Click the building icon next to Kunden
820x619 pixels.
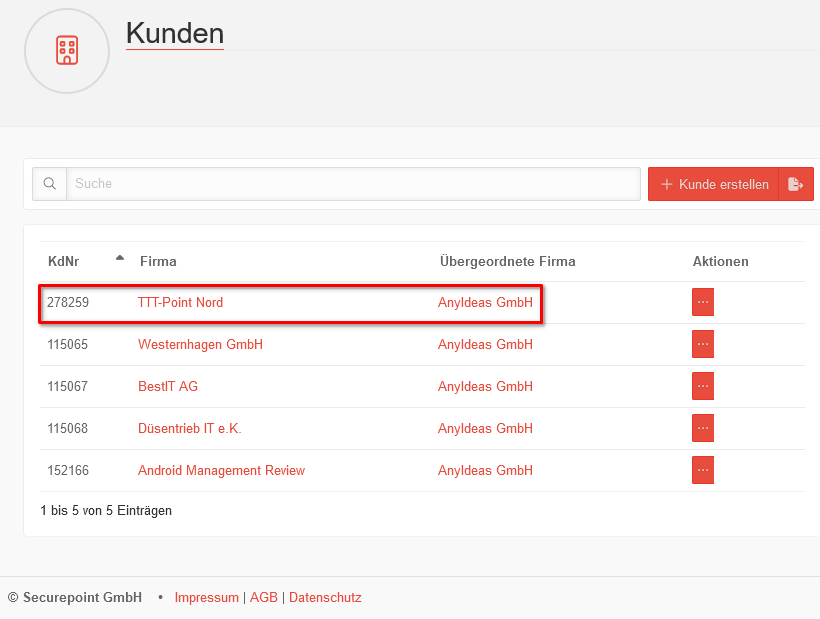(x=67, y=51)
